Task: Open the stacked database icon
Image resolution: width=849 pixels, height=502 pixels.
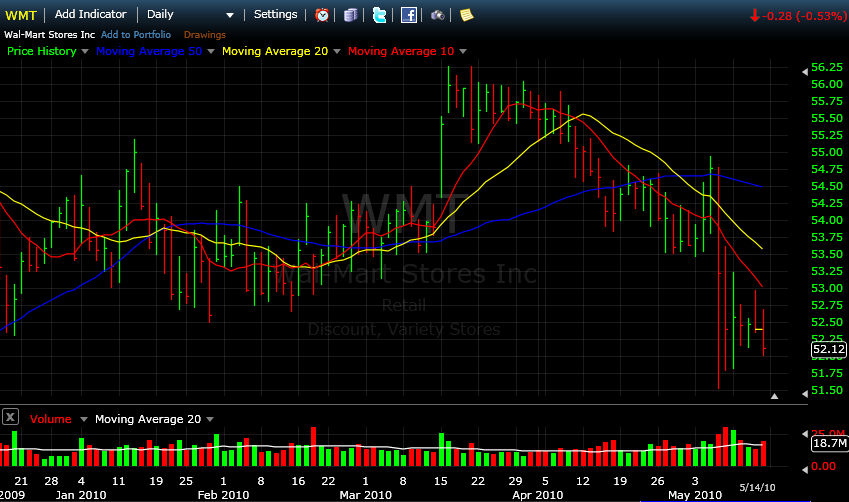Action: pyautogui.click(x=350, y=15)
